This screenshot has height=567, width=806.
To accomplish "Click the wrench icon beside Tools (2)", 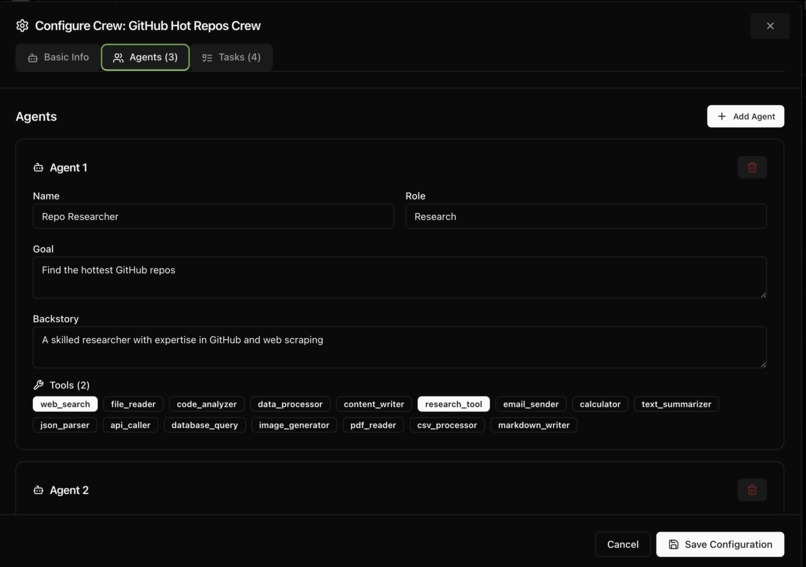I will [39, 385].
